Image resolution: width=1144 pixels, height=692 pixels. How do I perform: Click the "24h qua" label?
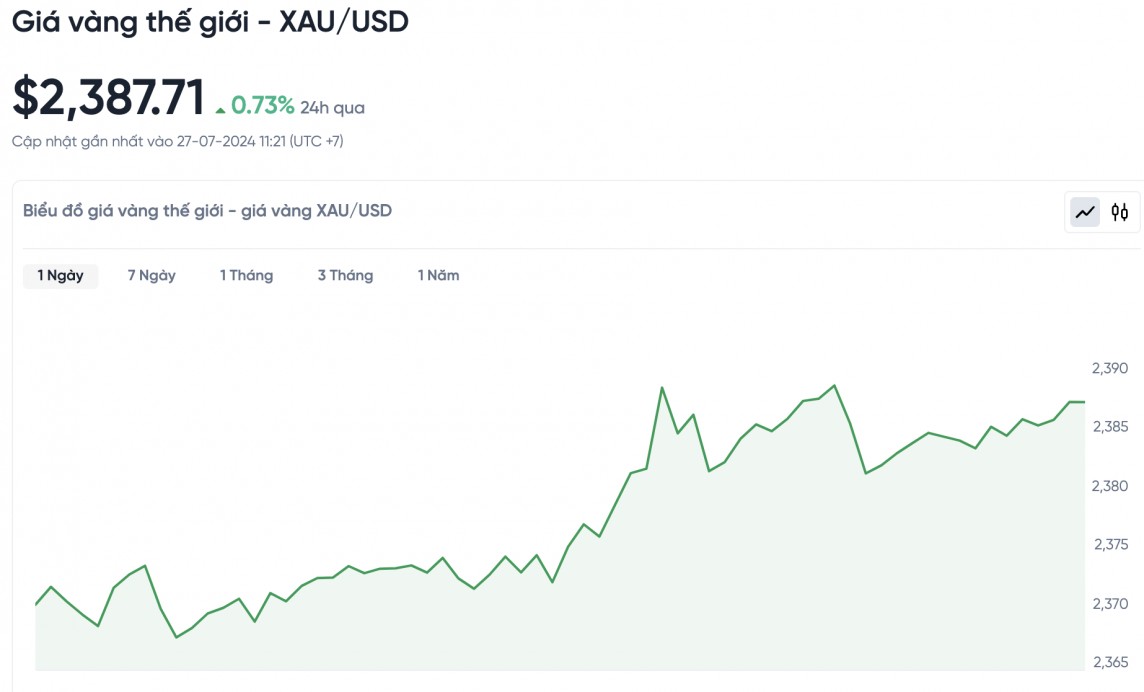point(332,107)
